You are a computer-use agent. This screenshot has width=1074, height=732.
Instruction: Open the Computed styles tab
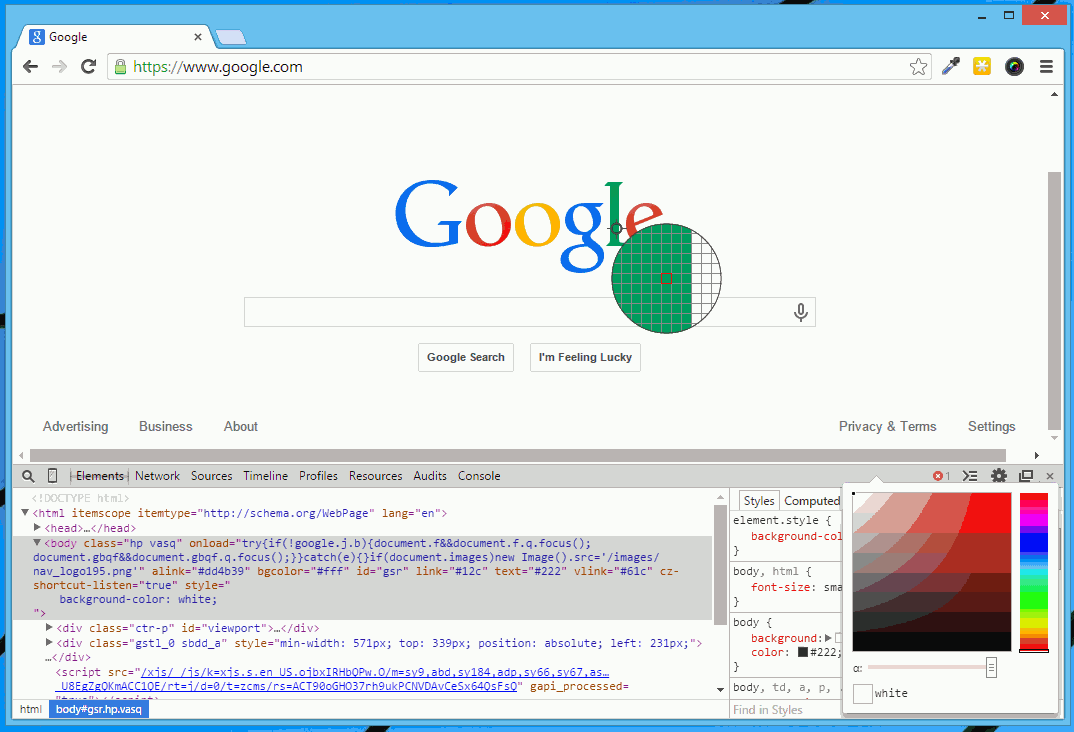[811, 500]
